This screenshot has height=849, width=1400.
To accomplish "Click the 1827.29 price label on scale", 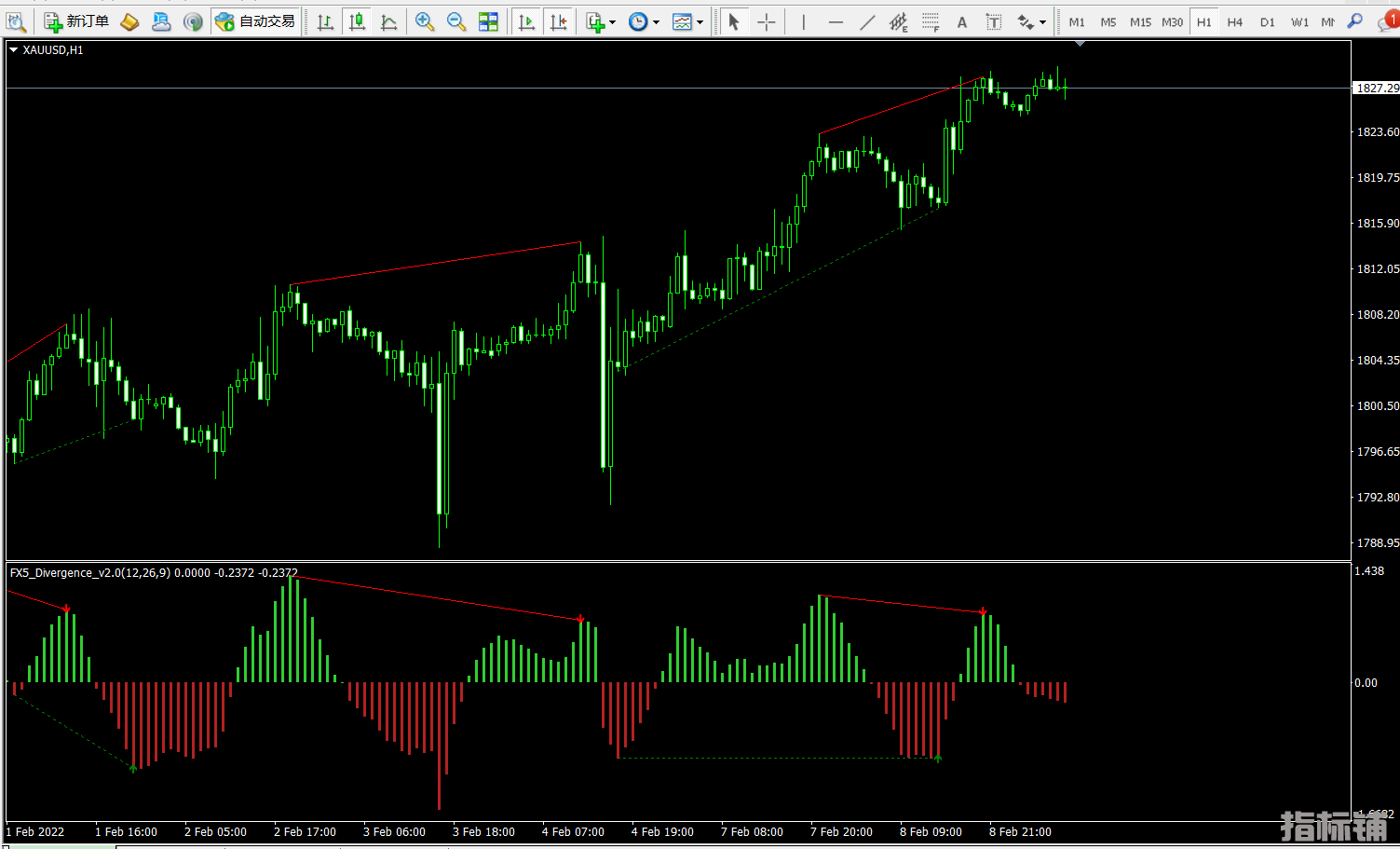I will [1376, 88].
